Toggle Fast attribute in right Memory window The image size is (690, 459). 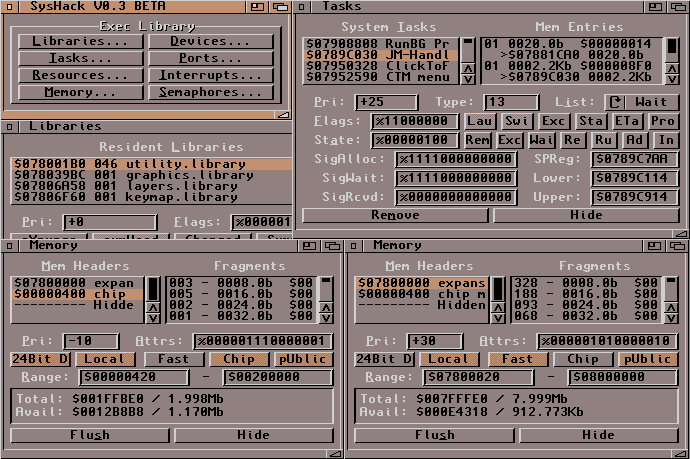coord(517,359)
